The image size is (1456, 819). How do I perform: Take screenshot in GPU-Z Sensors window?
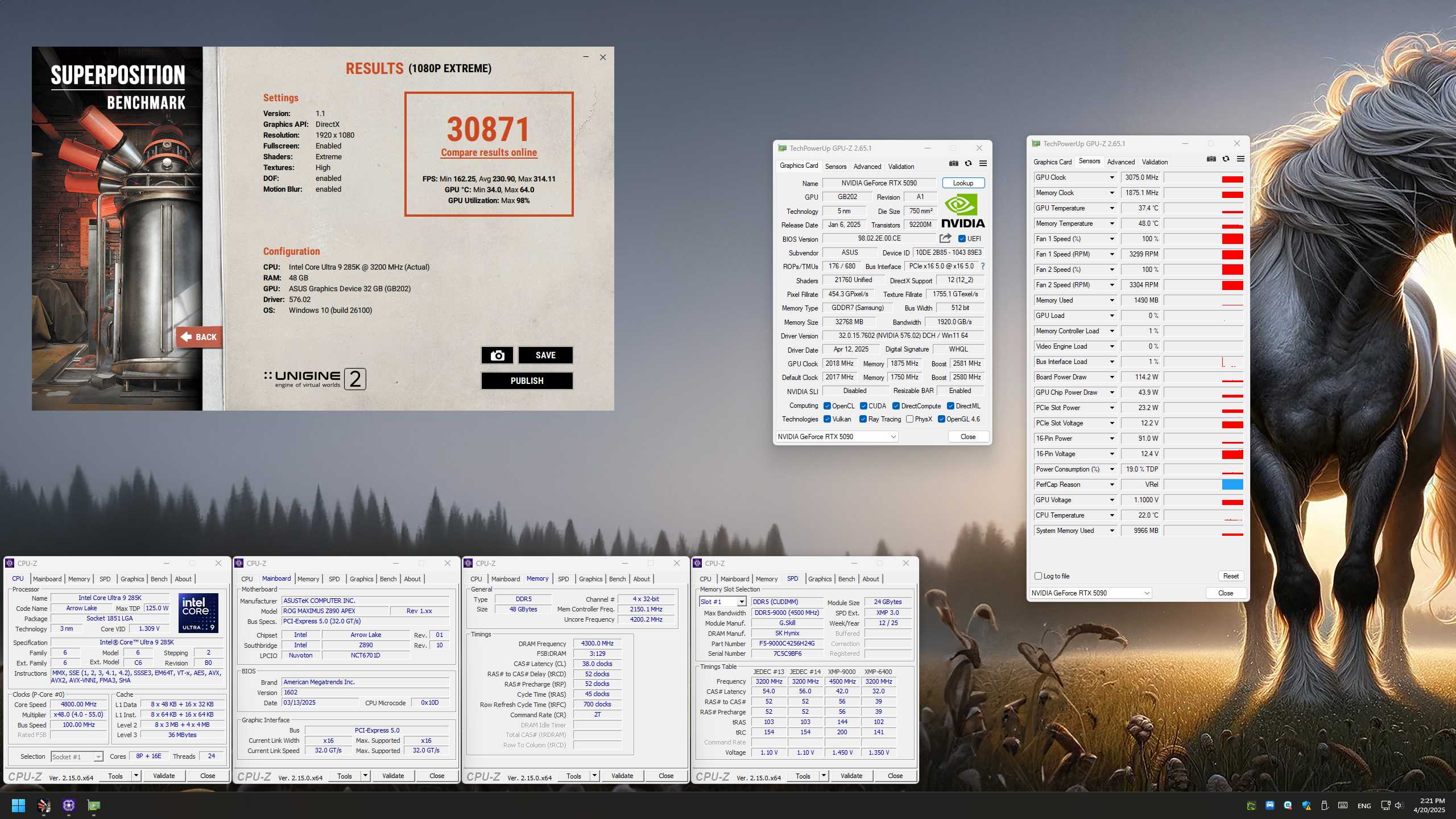[x=1211, y=159]
